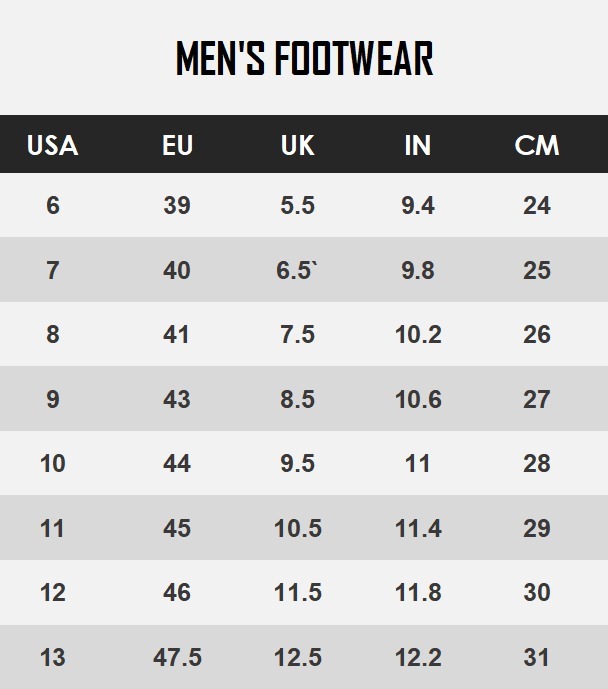608x689 pixels.
Task: Select the EU column header
Action: pyautogui.click(x=177, y=145)
